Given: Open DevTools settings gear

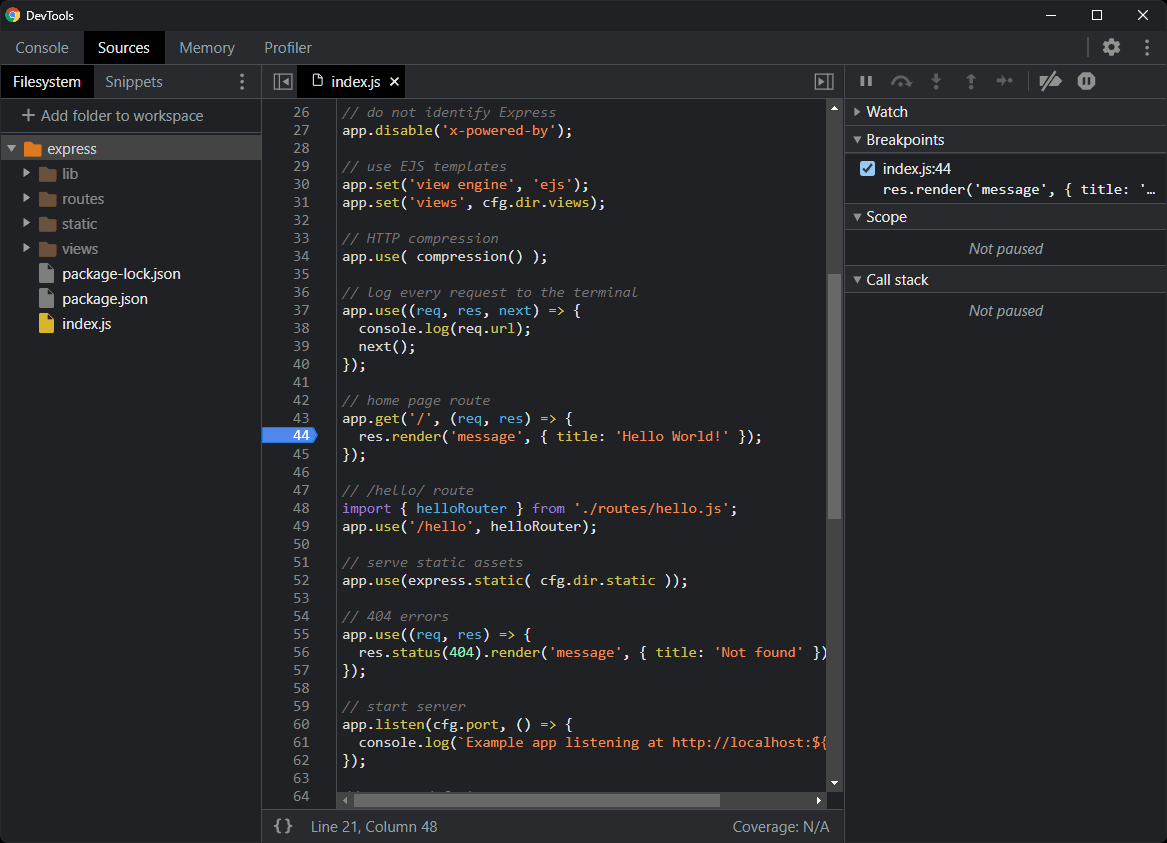Looking at the screenshot, I should tap(1111, 47).
